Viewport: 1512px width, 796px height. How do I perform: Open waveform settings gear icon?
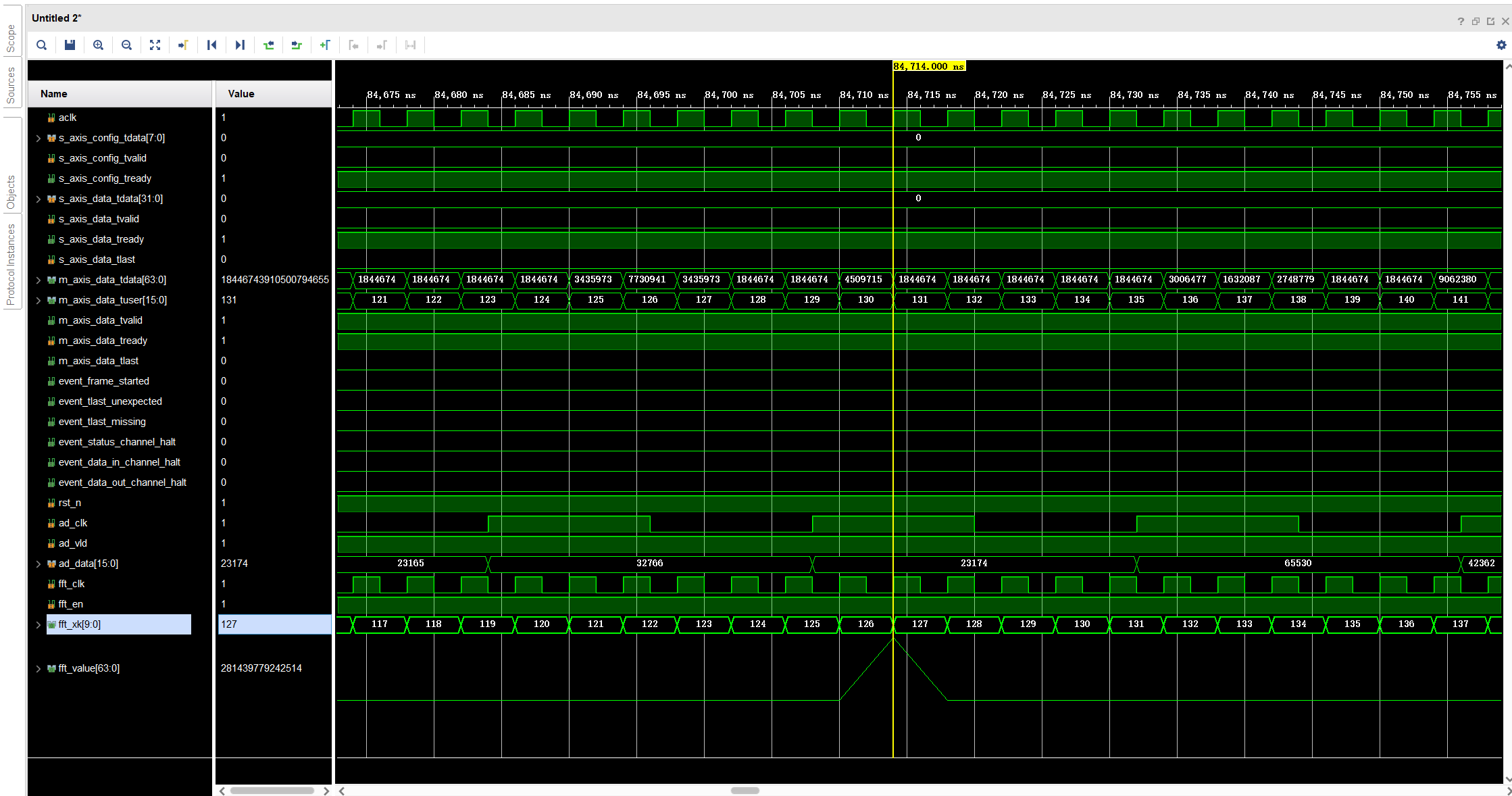[x=1501, y=45]
